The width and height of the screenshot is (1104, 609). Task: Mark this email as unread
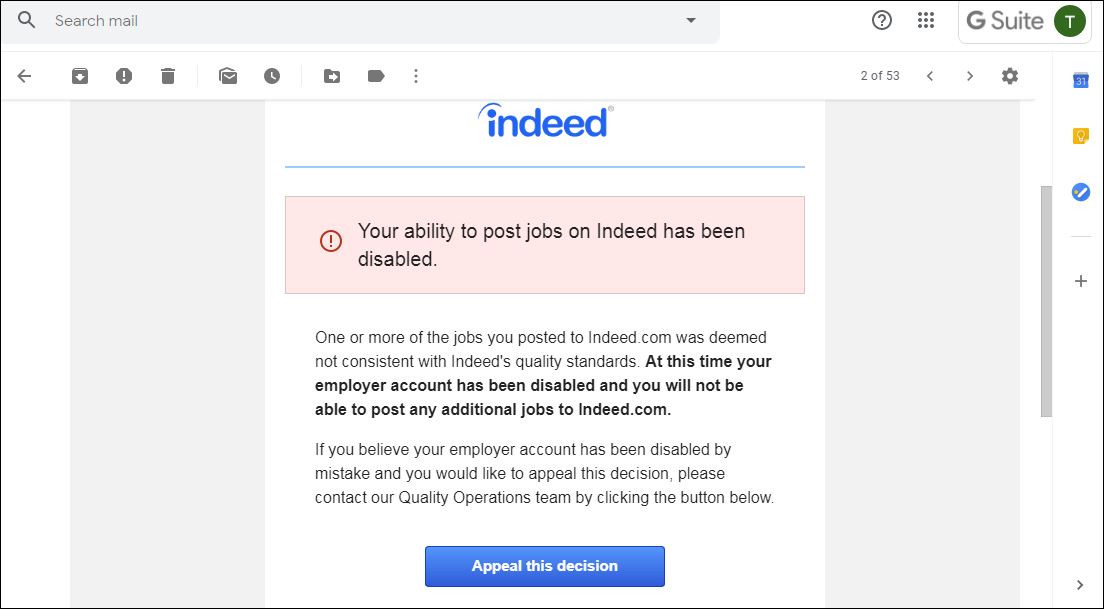[228, 76]
